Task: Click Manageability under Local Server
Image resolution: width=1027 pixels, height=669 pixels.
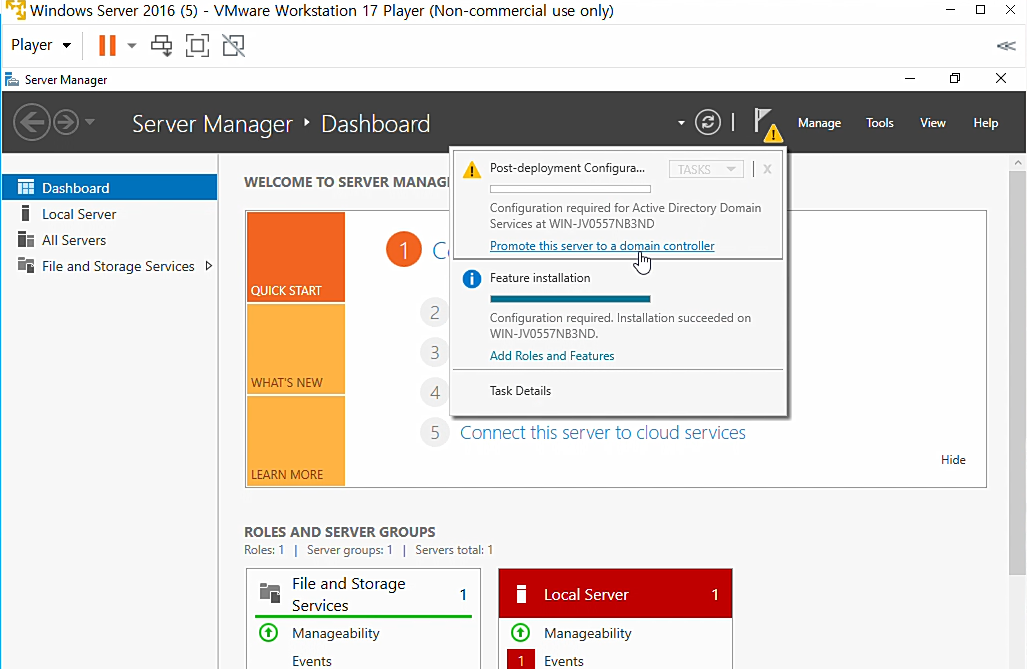Action: (588, 633)
